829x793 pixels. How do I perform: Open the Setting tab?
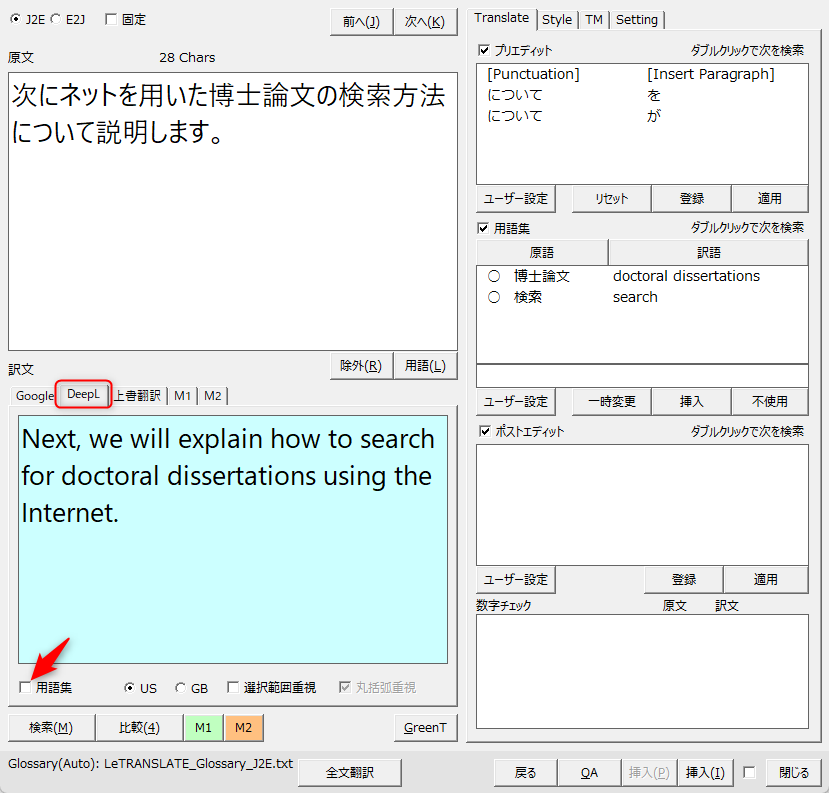coord(637,19)
